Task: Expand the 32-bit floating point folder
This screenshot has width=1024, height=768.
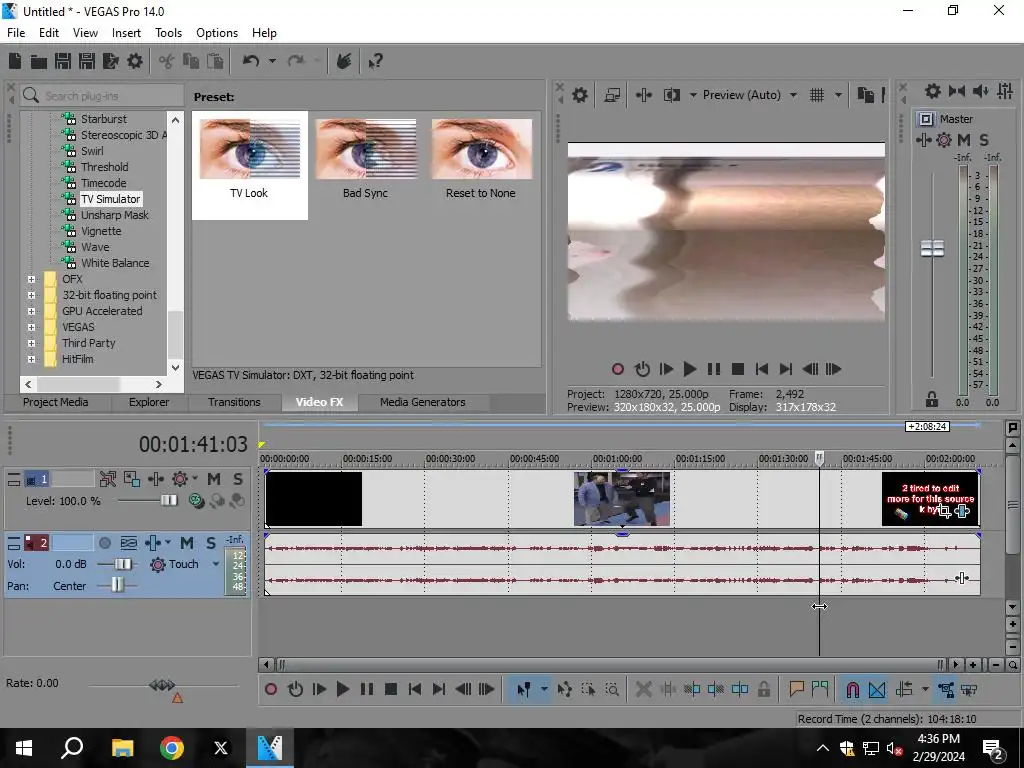Action: [x=31, y=295]
